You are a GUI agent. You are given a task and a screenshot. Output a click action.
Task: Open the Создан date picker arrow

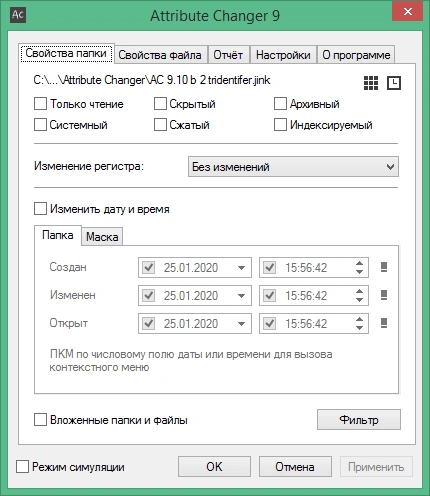241,268
